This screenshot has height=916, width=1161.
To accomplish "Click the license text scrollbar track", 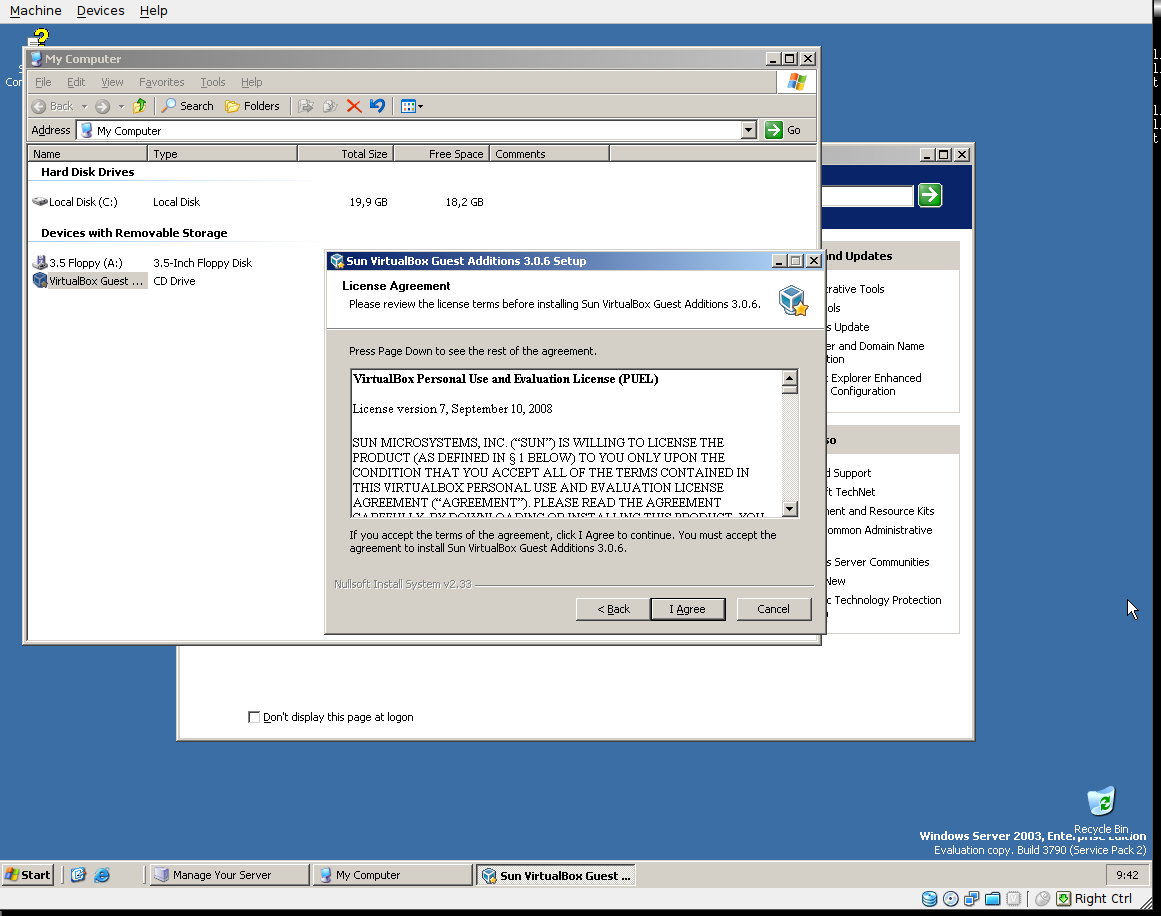I will point(790,447).
